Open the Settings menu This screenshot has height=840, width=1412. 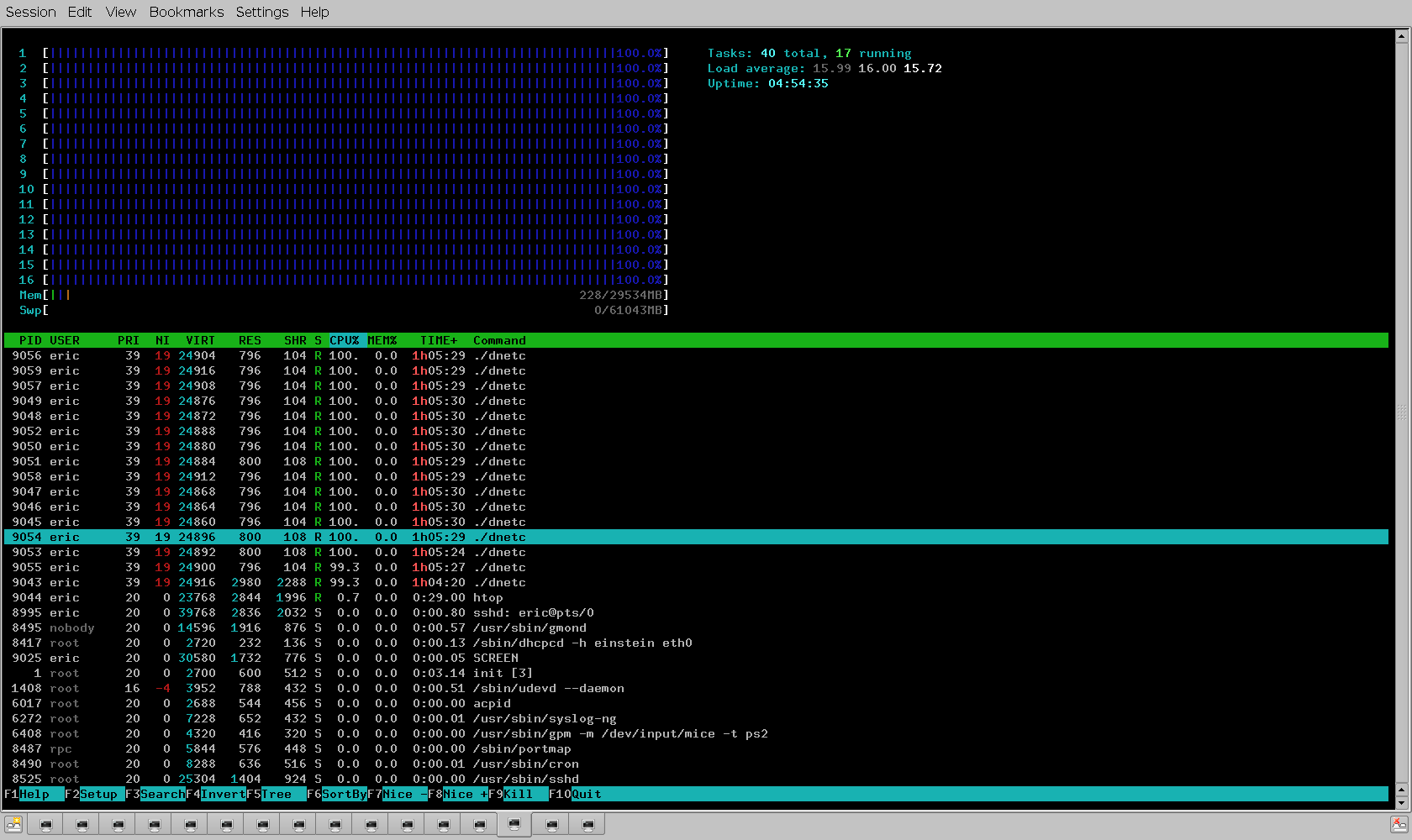261,12
